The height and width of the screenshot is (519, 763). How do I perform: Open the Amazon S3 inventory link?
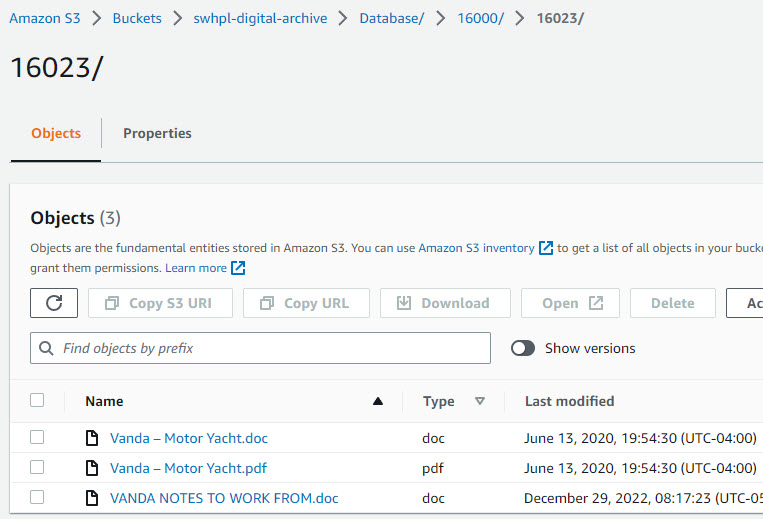(x=476, y=248)
